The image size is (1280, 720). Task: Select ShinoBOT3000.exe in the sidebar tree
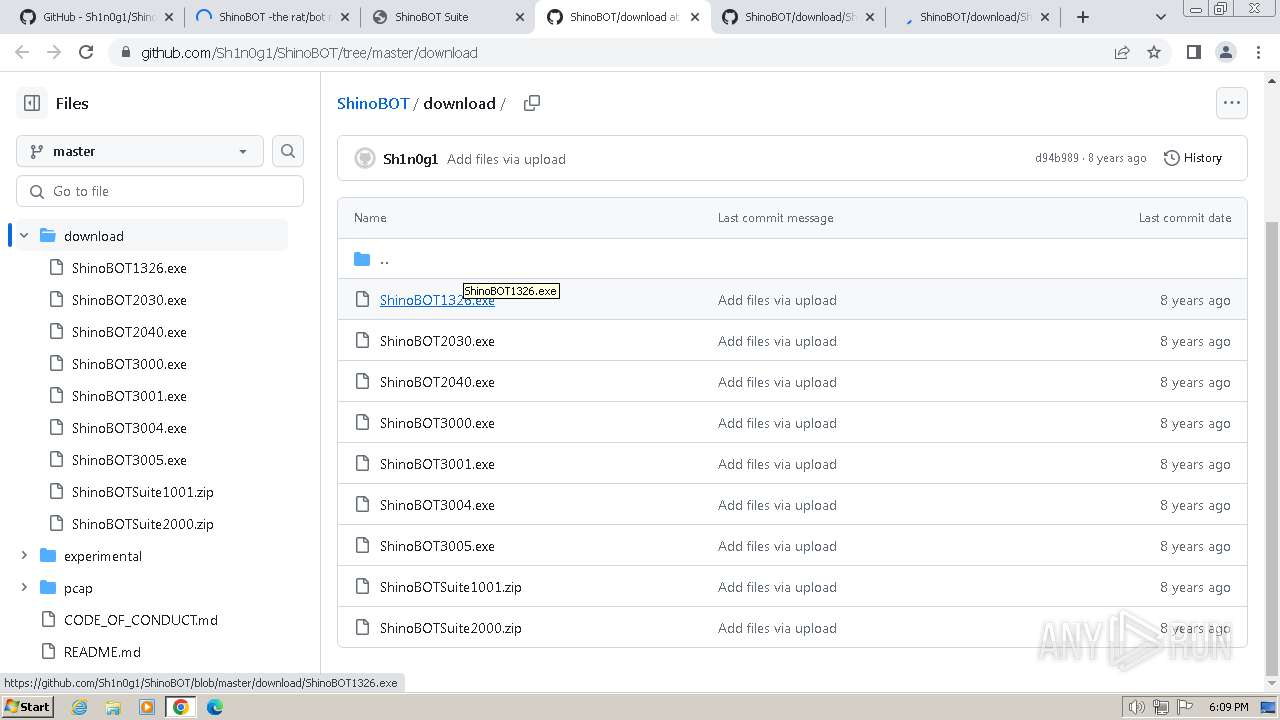point(129,364)
